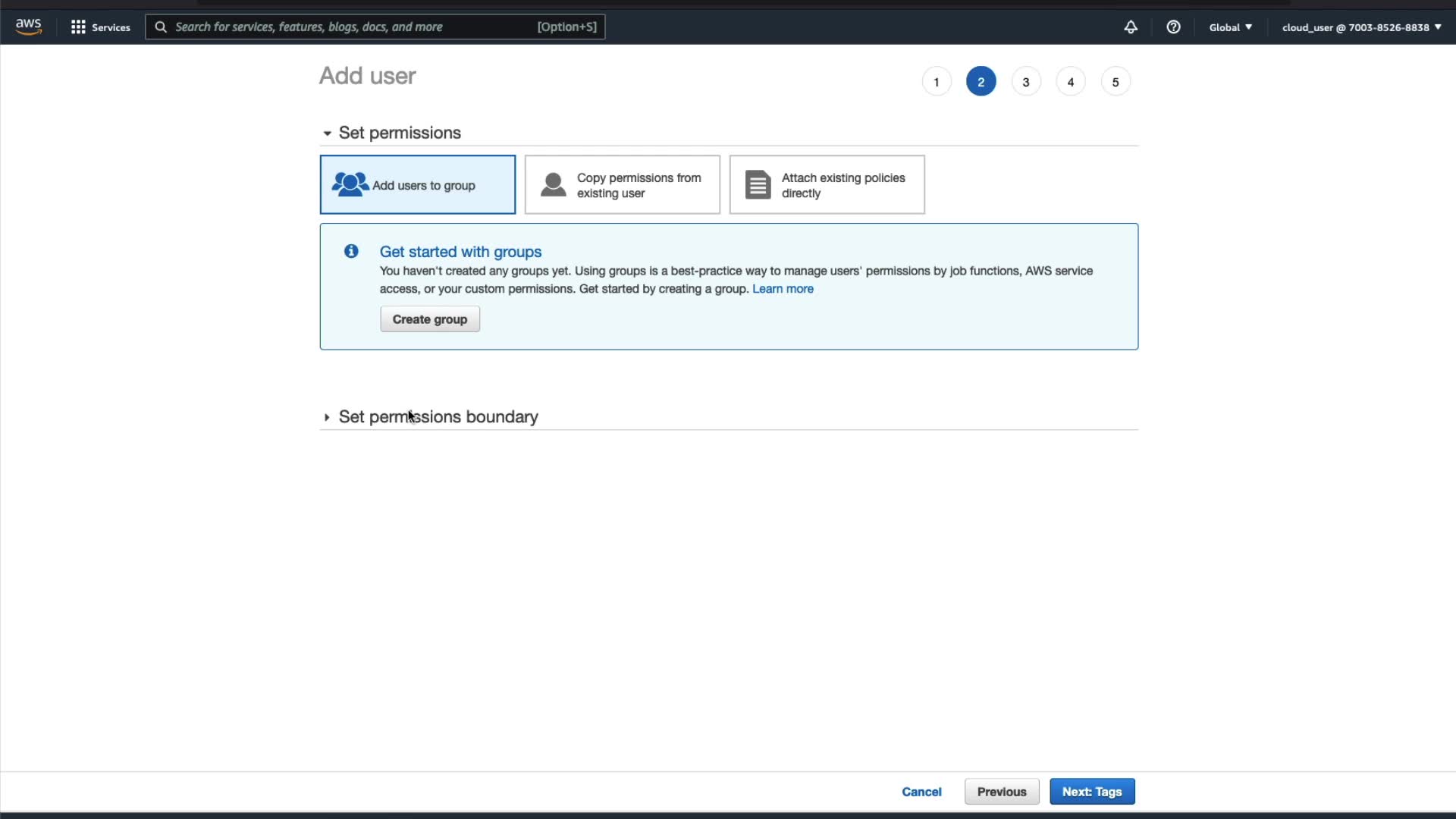Click the blue info circle icon

(x=351, y=251)
